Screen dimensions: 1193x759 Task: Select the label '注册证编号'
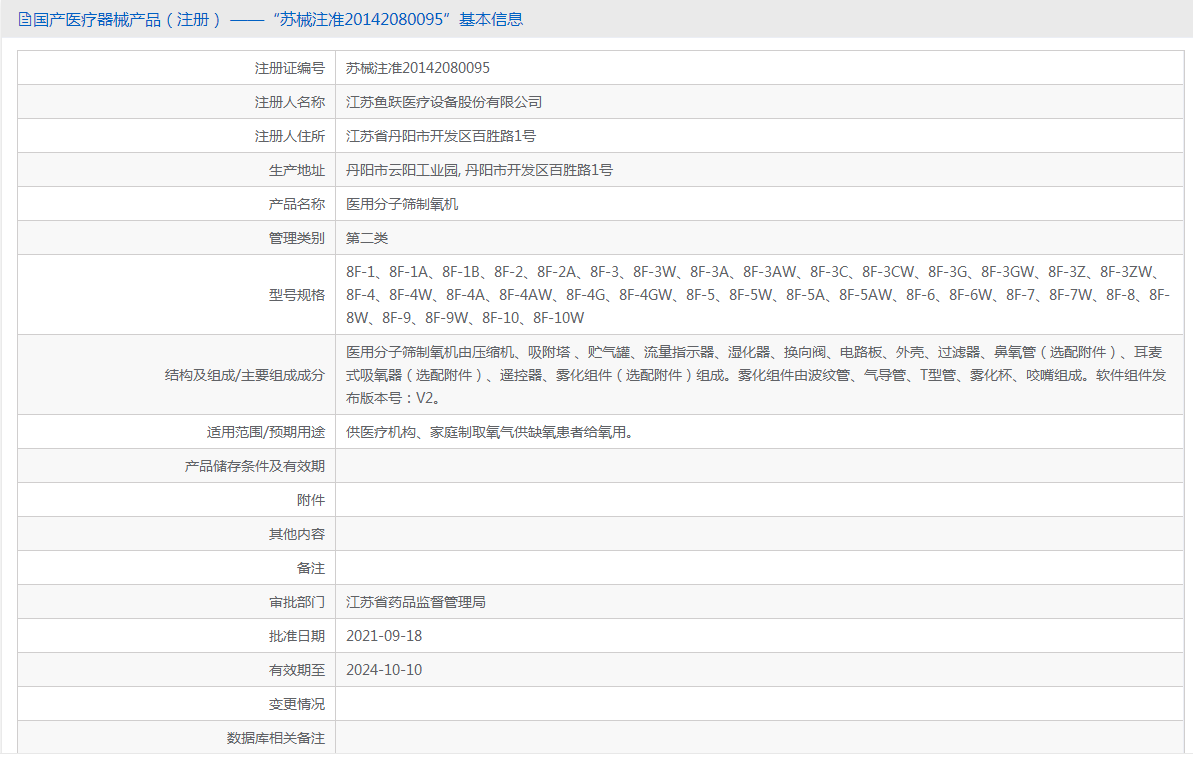pyautogui.click(x=290, y=68)
